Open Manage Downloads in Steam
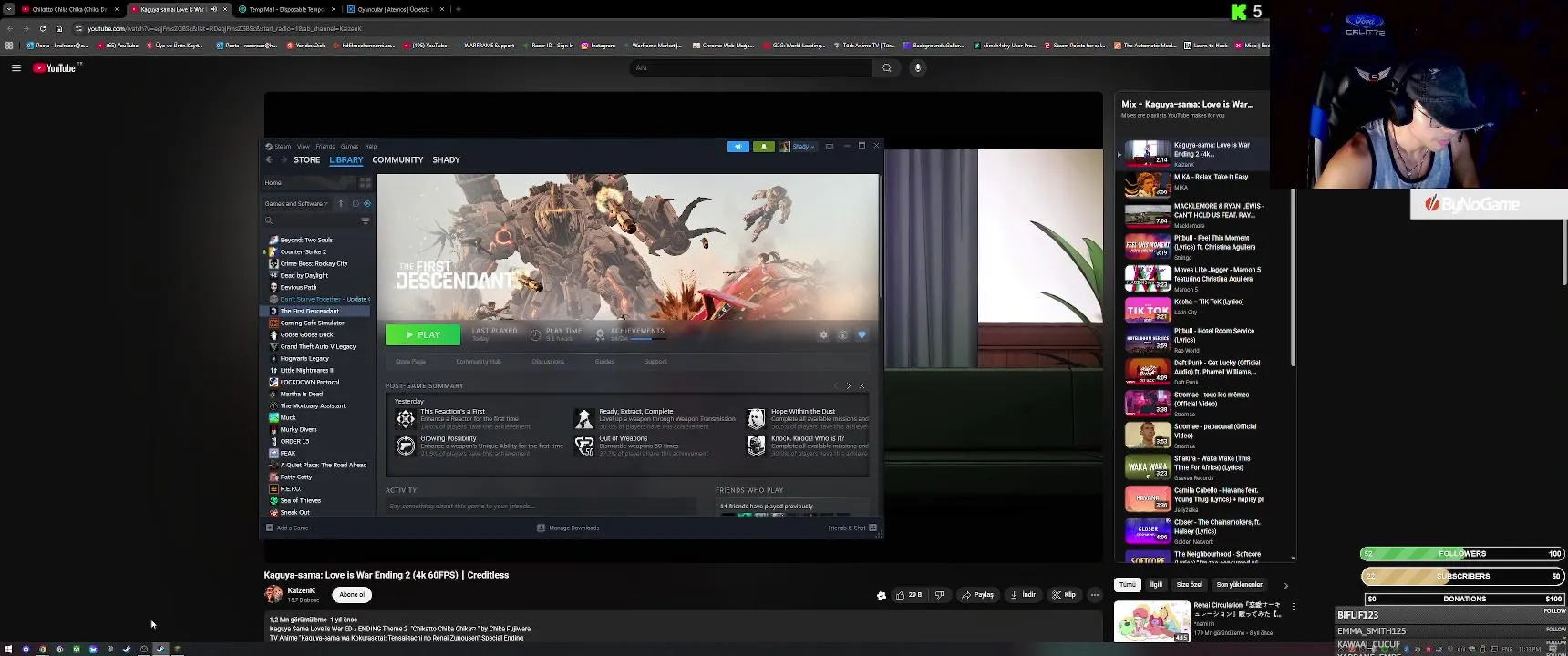The image size is (1568, 656). 568,528
